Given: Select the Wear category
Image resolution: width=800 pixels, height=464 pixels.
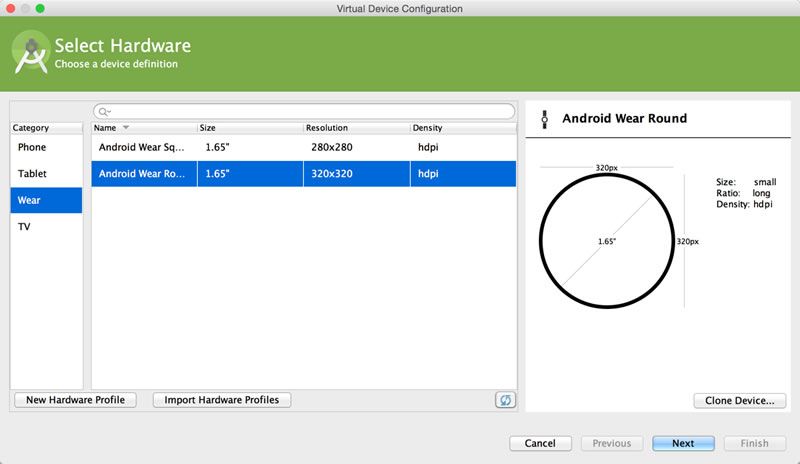Looking at the screenshot, I should [x=46, y=200].
